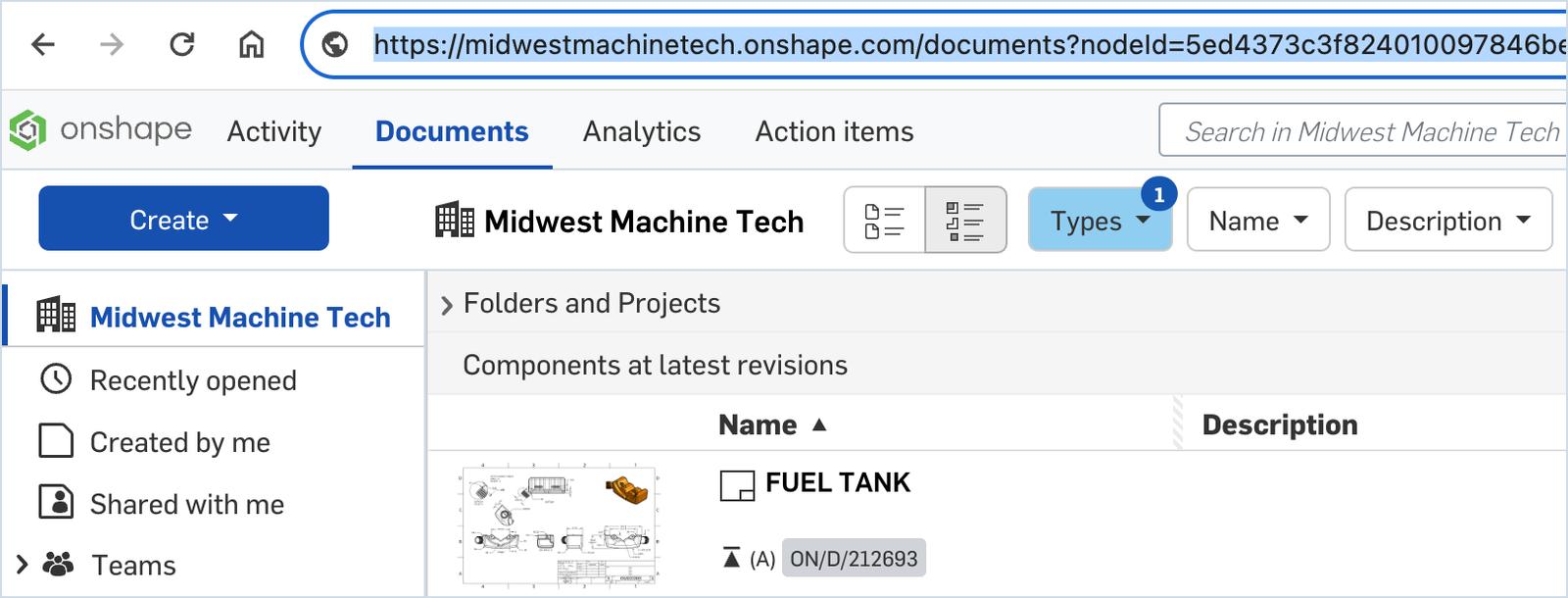1568x598 pixels.
Task: Click the company building icon by title
Action: (455, 221)
